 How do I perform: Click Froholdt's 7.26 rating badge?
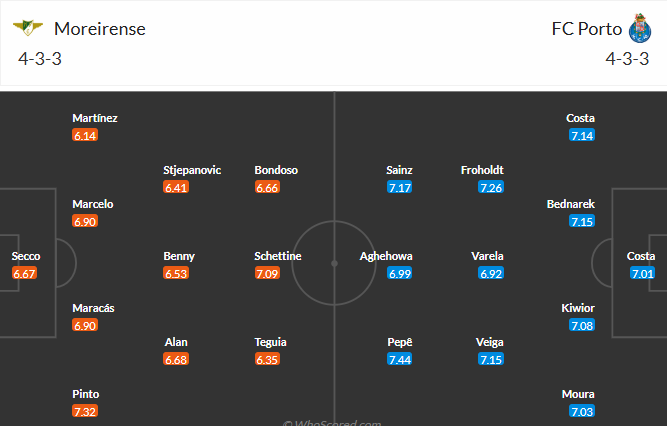pyautogui.click(x=490, y=187)
